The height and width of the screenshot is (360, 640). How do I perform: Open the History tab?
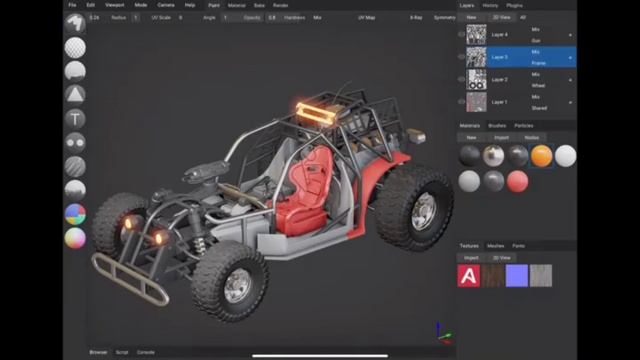click(490, 6)
